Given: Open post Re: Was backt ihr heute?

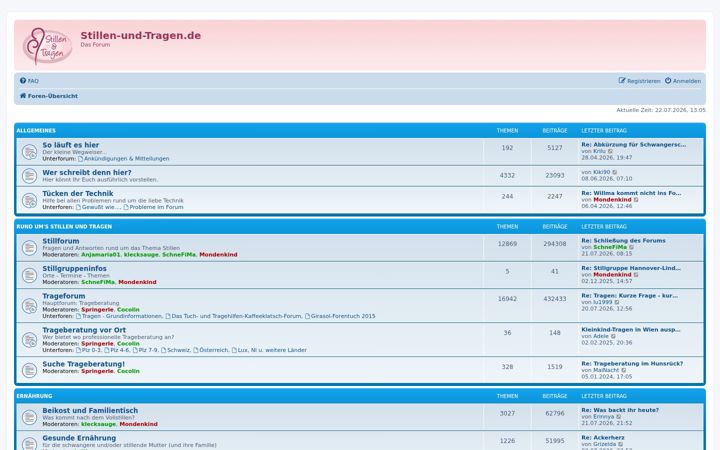Looking at the screenshot, I should 620,410.
